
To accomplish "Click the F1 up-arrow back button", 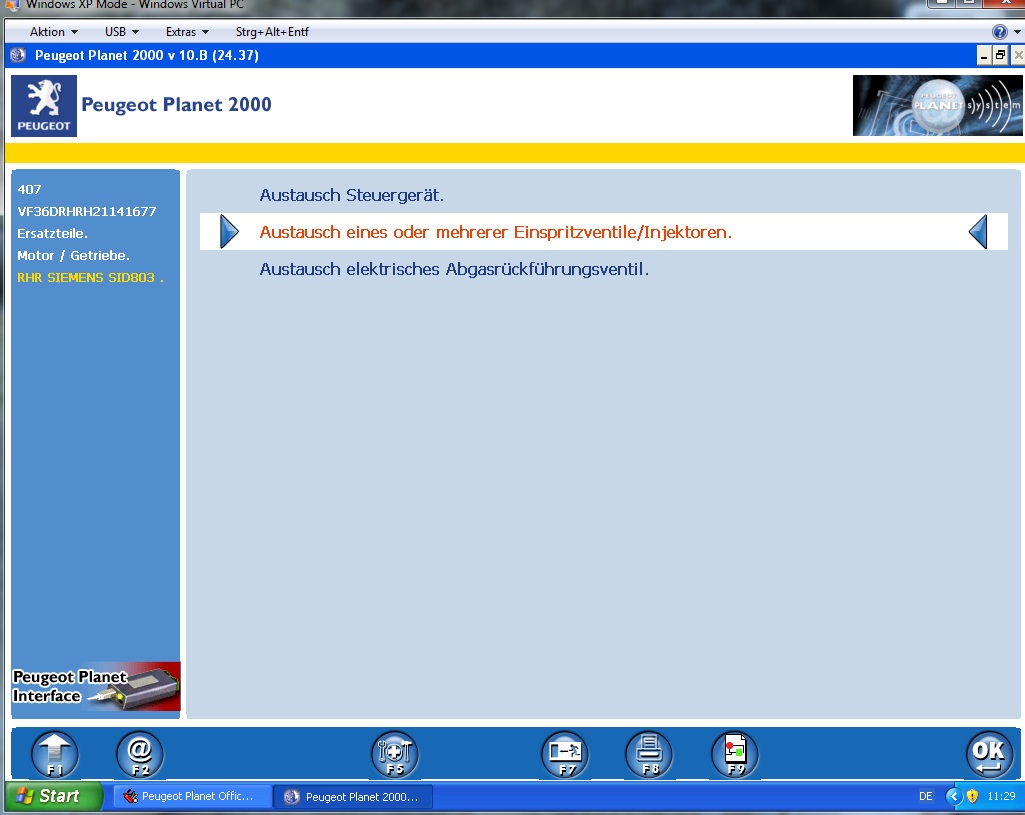I will [55, 754].
